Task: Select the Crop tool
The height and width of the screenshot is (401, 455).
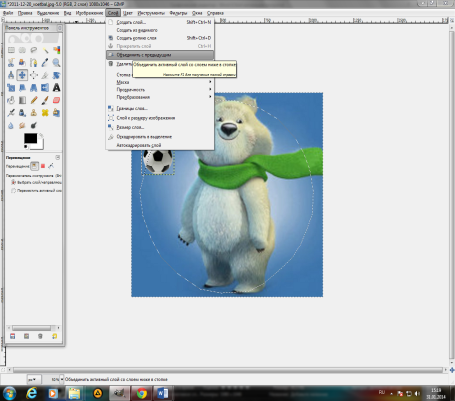Action: pyautogui.click(x=45, y=75)
